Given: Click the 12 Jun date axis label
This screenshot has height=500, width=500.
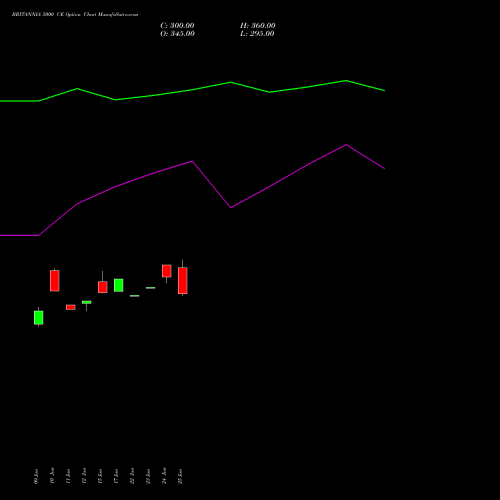Looking at the screenshot, I should pos(84,476).
